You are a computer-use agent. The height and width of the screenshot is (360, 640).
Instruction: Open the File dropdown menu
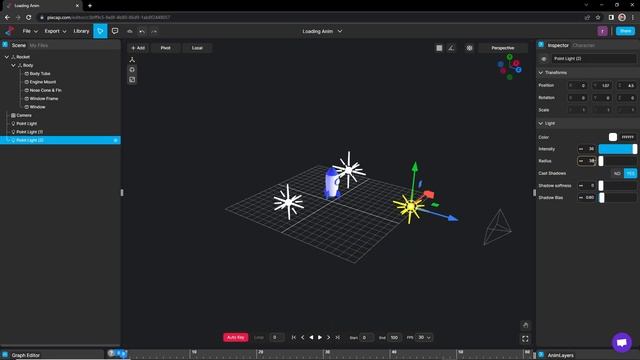coord(30,31)
